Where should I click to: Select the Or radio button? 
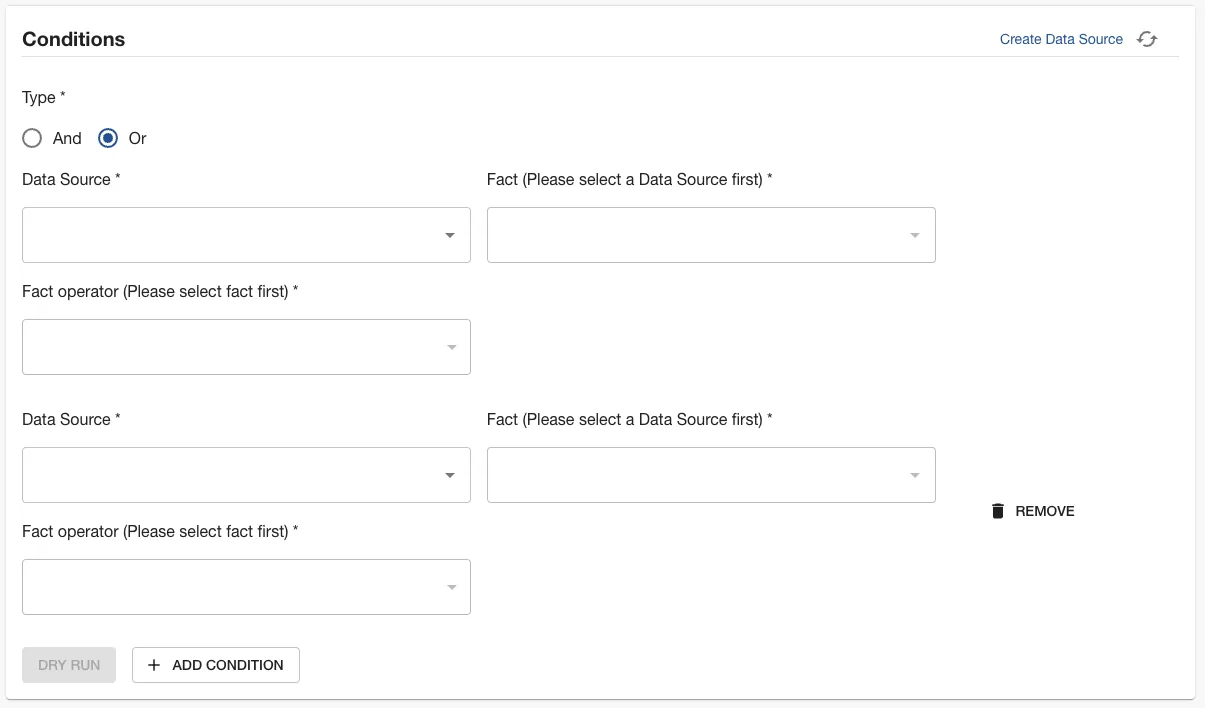[108, 138]
